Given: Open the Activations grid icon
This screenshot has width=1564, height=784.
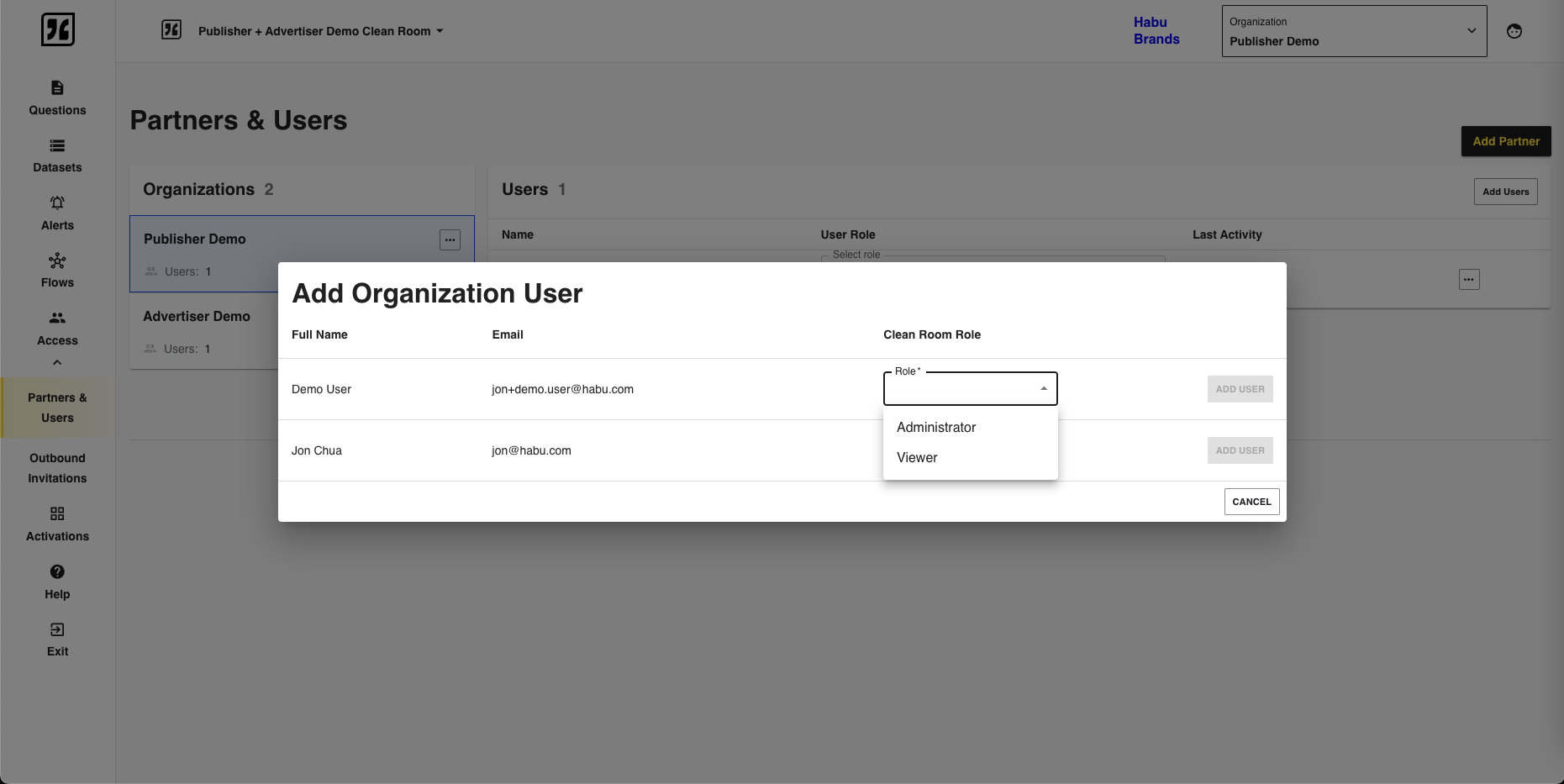Looking at the screenshot, I should [57, 513].
